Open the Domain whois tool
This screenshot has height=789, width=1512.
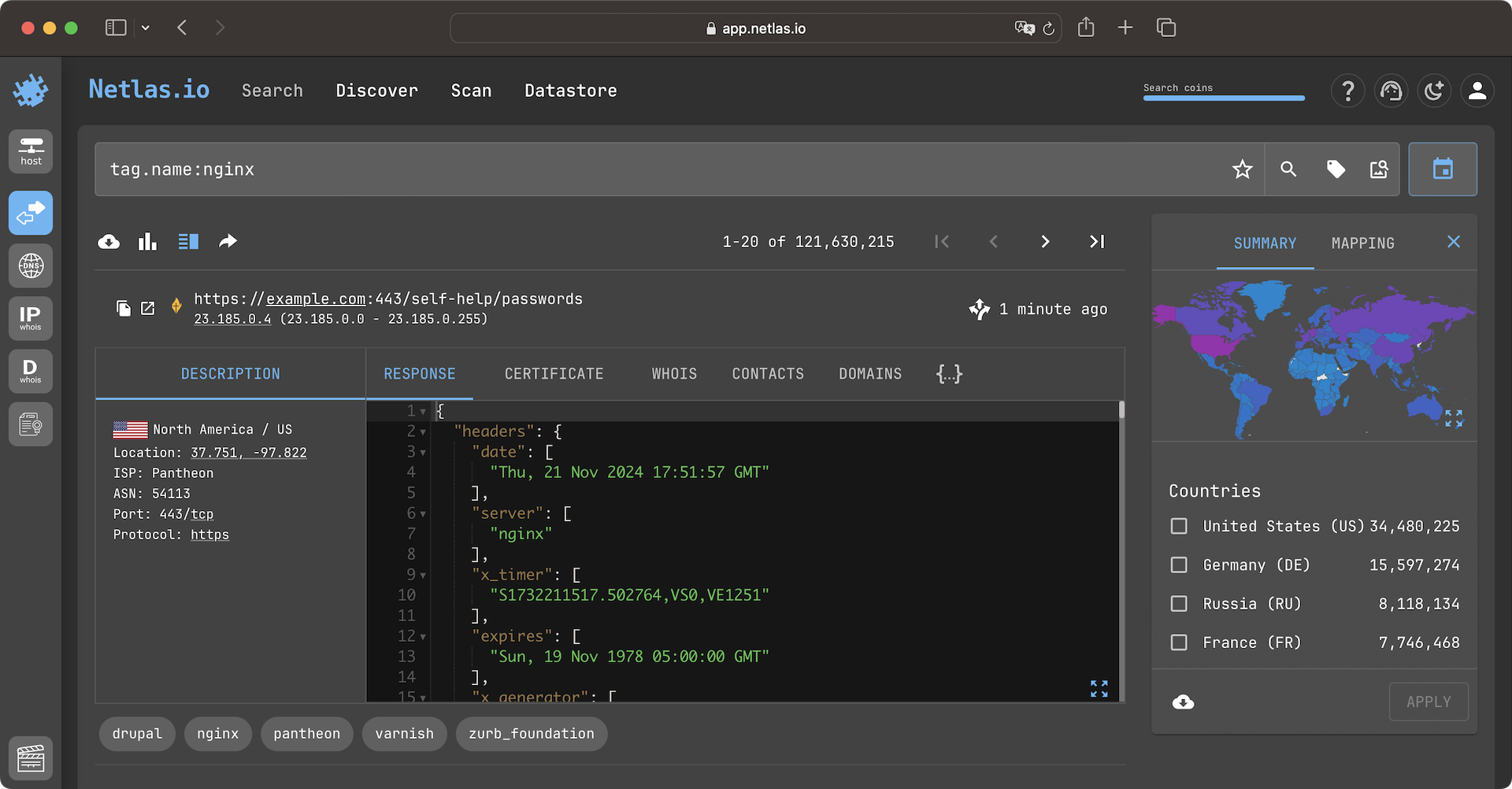pos(30,371)
